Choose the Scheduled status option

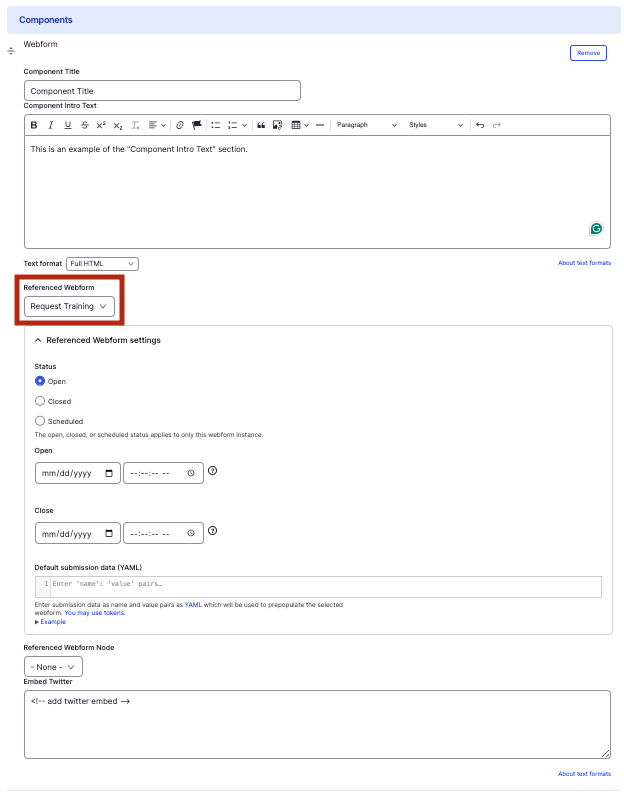point(40,421)
